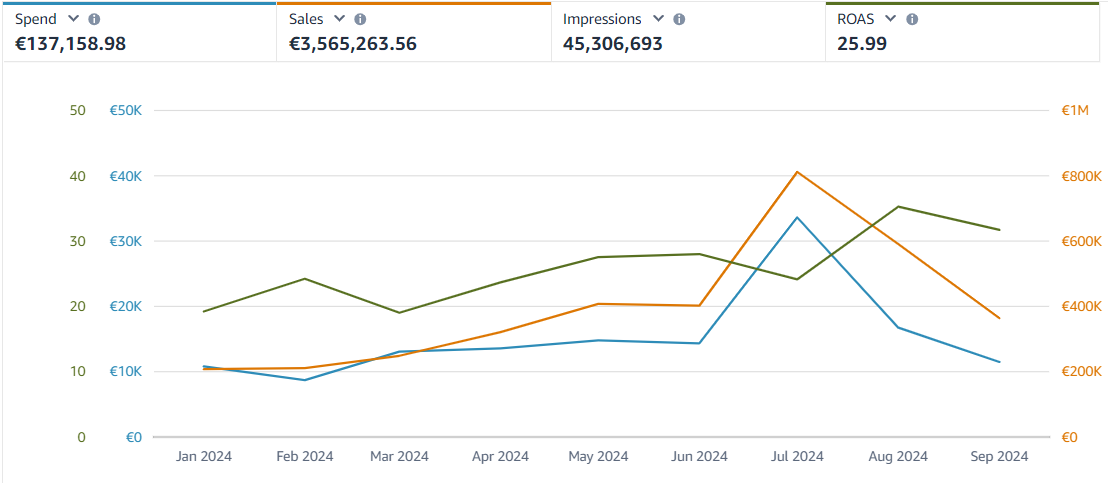Select the green ROAS point at Feb 2024
The image size is (1108, 483).
[x=304, y=279]
